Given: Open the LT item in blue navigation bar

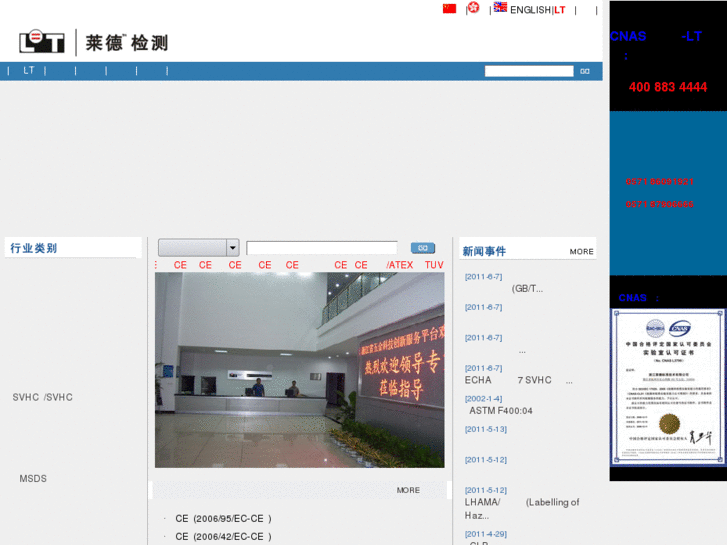Looking at the screenshot, I should point(29,71).
